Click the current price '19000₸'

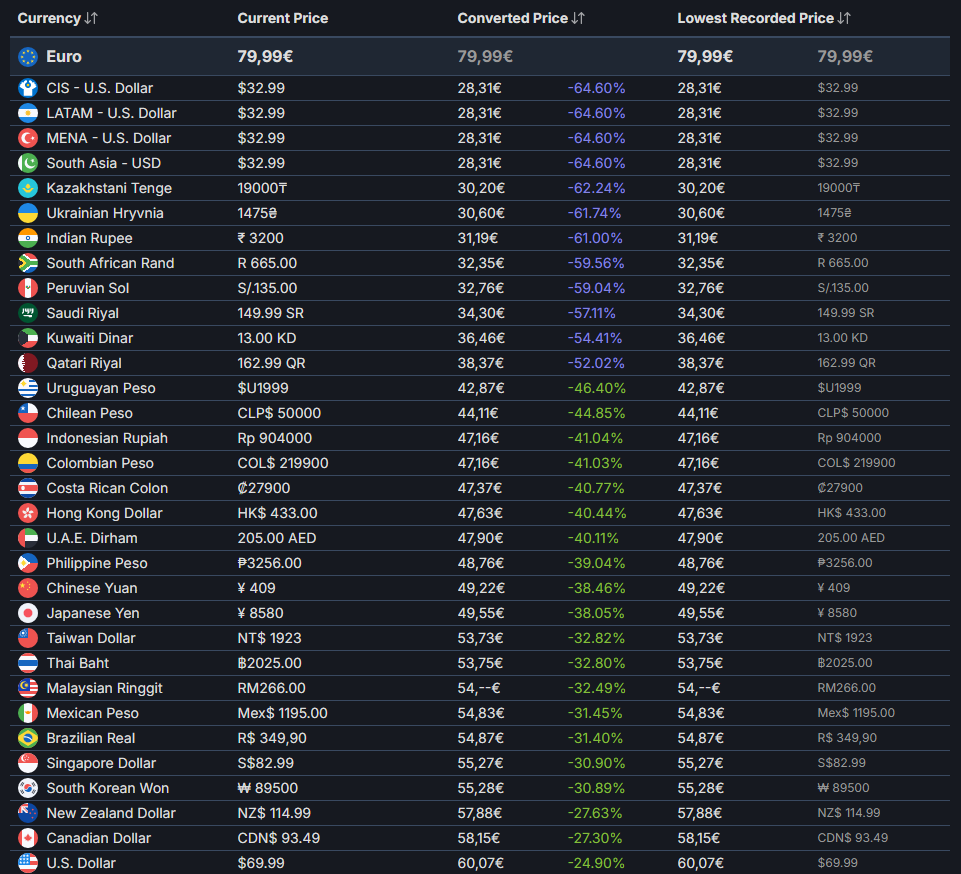(262, 188)
